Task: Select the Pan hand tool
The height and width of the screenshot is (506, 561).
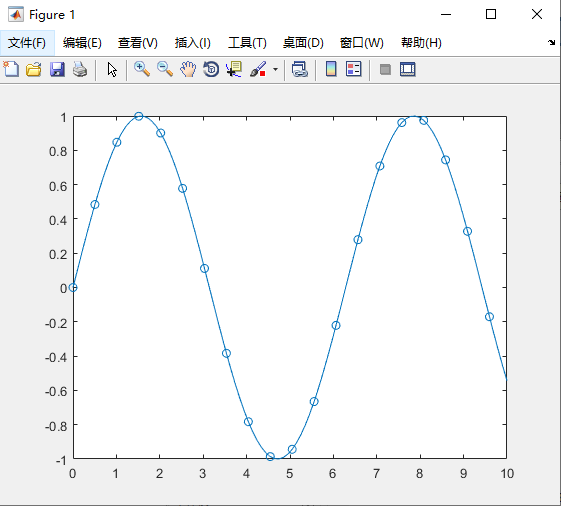Action: (x=188, y=69)
